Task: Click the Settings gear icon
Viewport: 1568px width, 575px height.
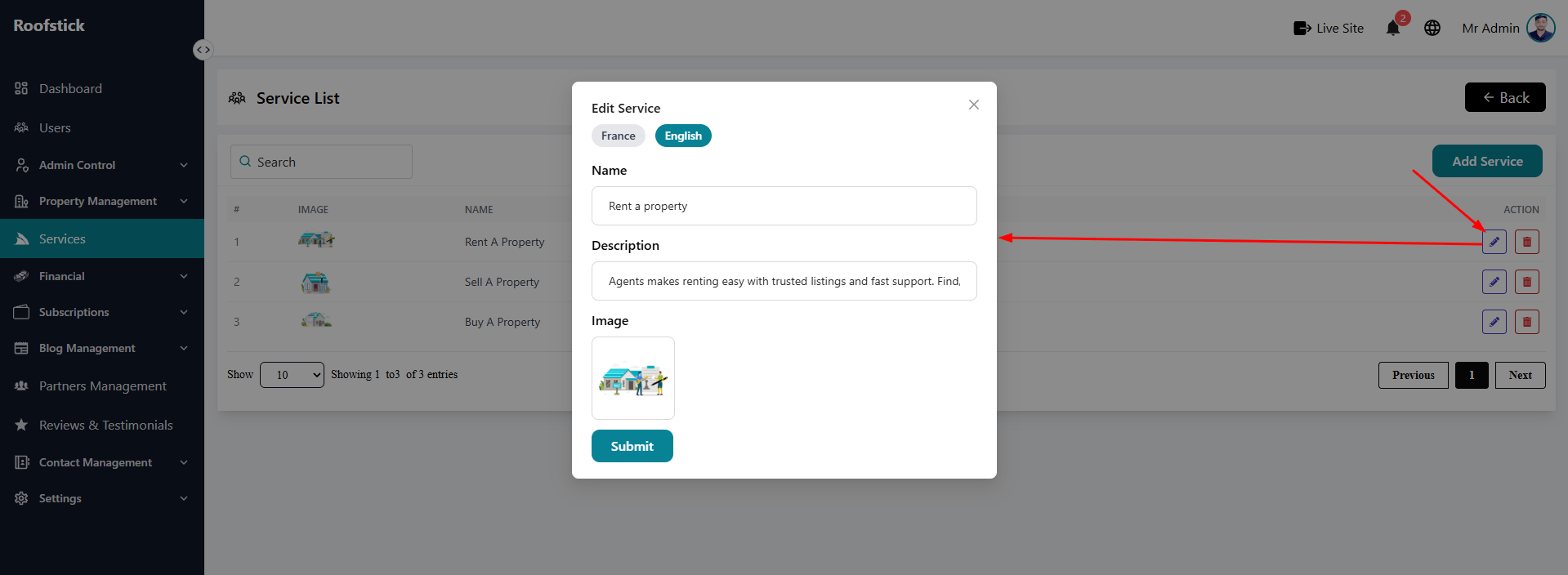Action: (x=21, y=498)
